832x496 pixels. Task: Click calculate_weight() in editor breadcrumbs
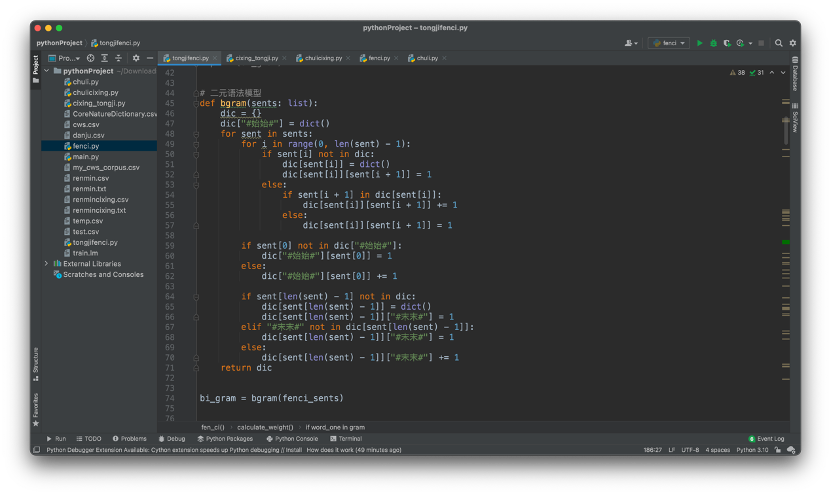pyautogui.click(x=265, y=427)
